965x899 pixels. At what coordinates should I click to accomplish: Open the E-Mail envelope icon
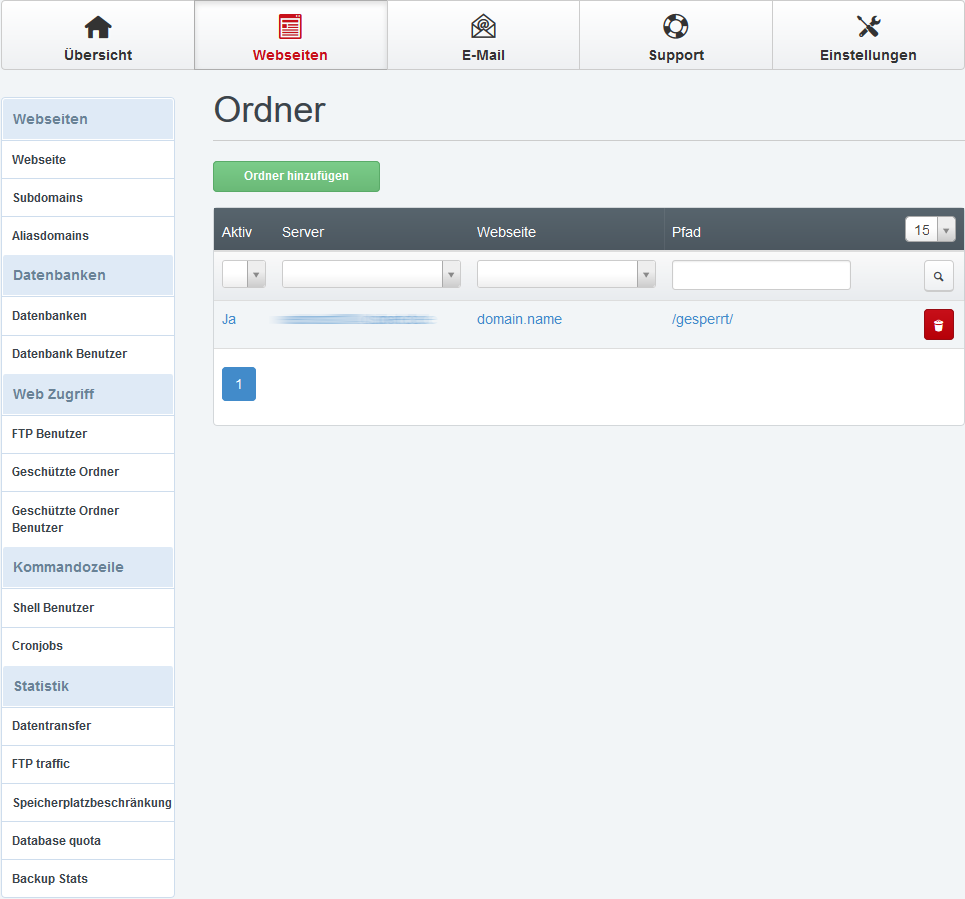[483, 27]
